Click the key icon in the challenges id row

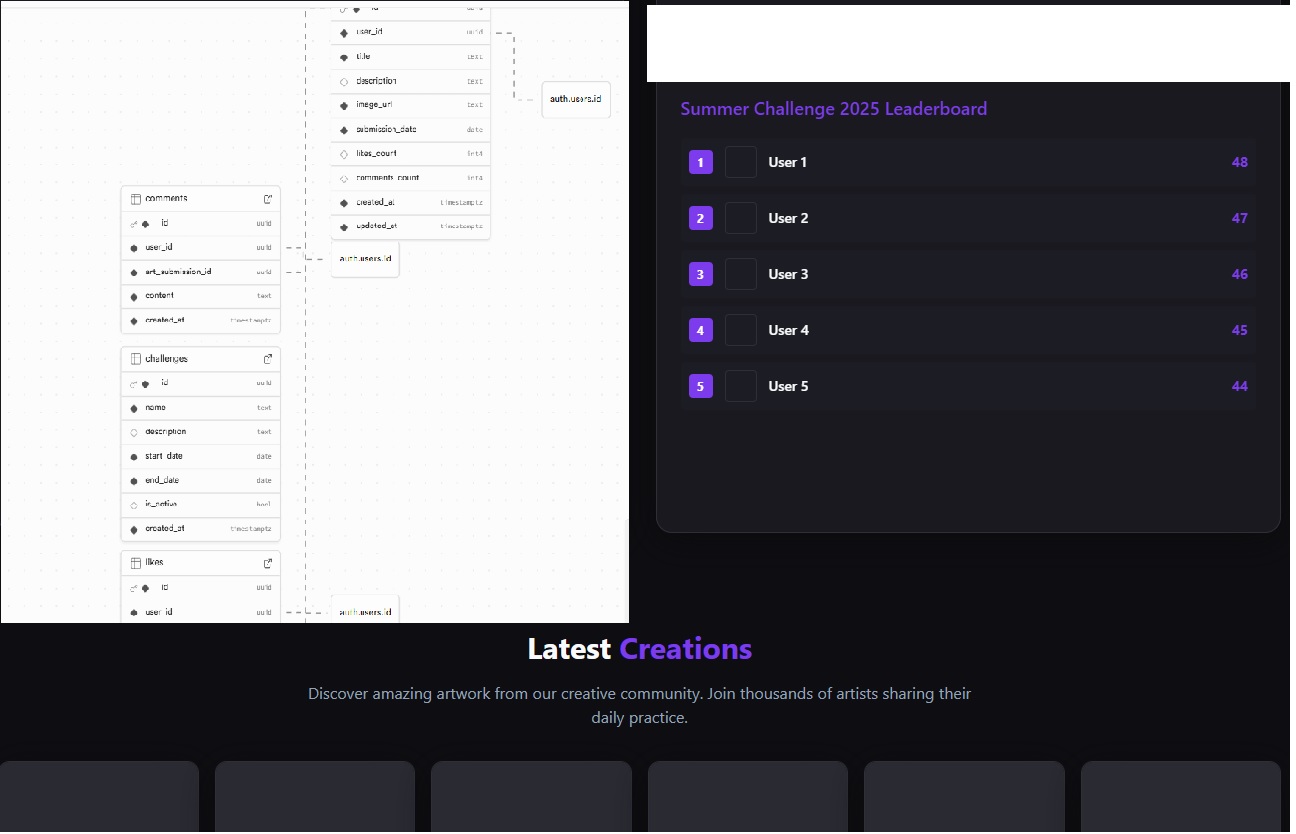(134, 384)
